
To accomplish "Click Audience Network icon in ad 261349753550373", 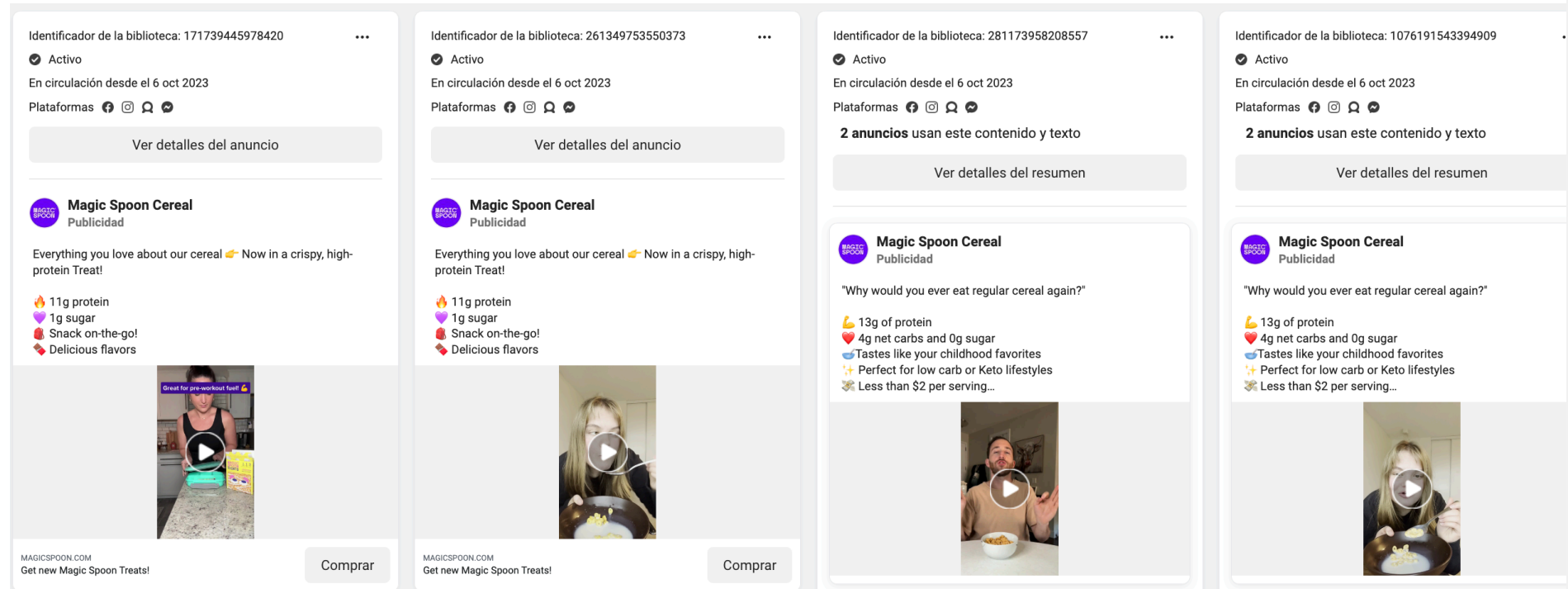I will tap(550, 107).
